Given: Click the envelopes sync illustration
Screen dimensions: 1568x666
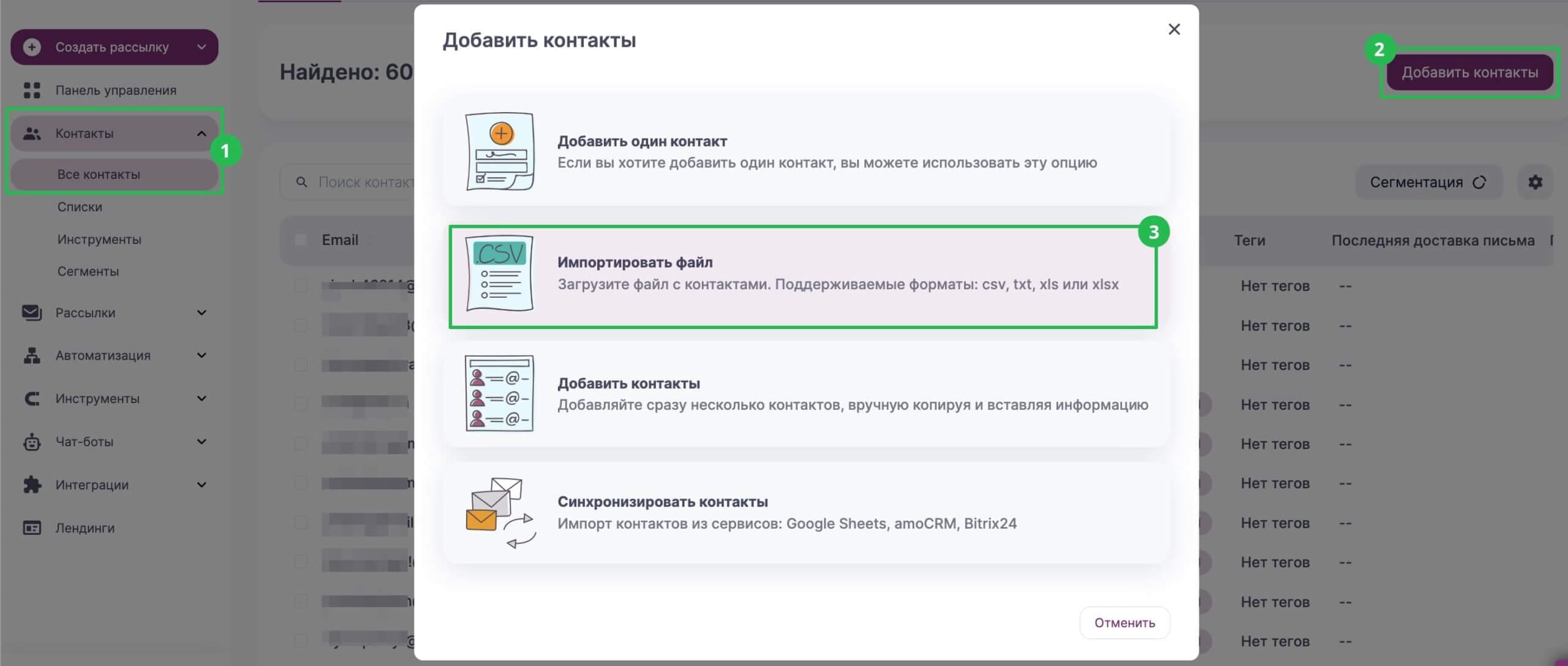Looking at the screenshot, I should (501, 513).
